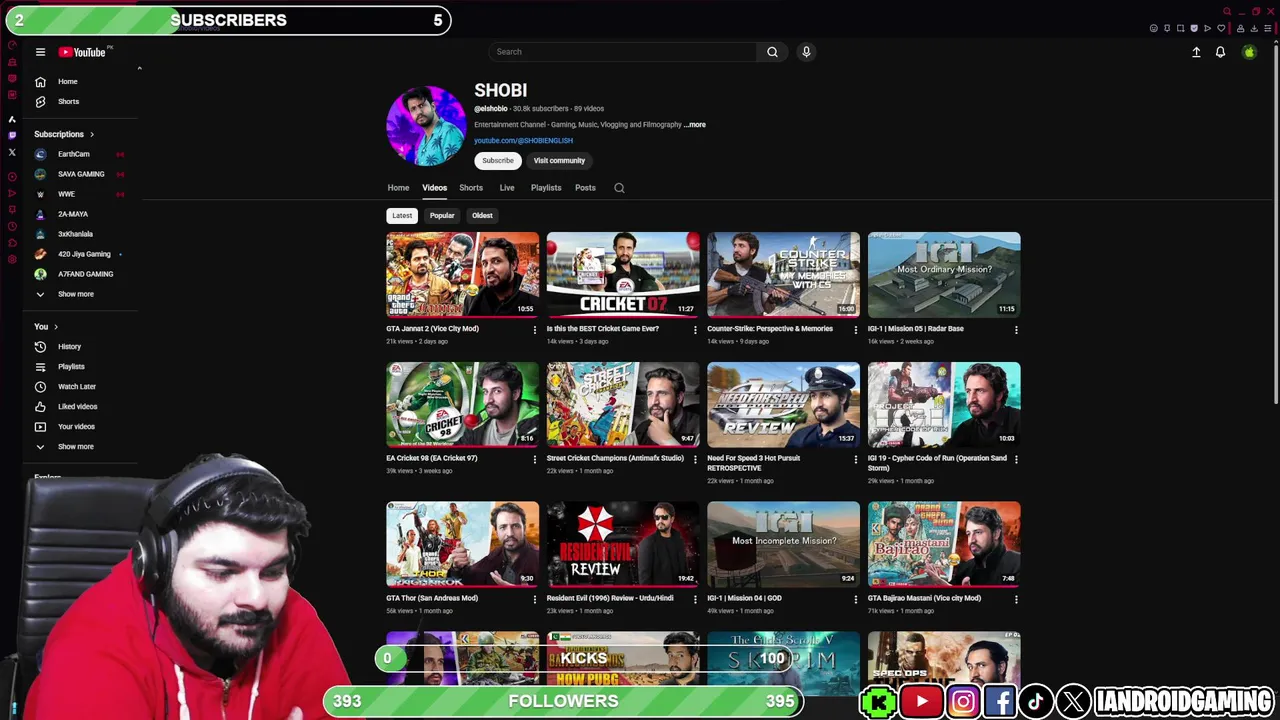Open the Create upload icon
The width and height of the screenshot is (1280, 720).
[1196, 52]
